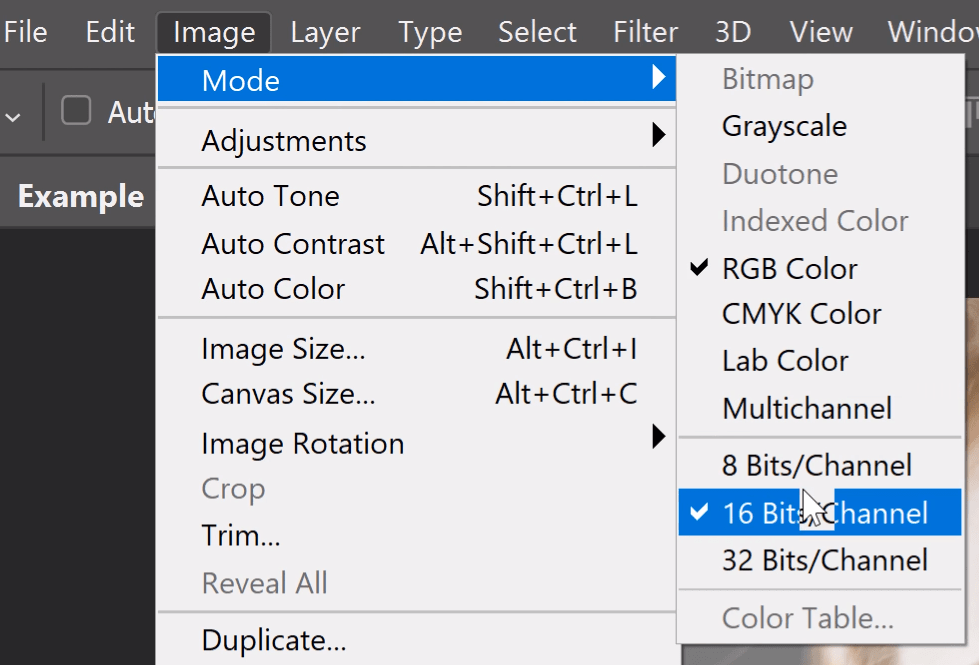Open the 3D menu
This screenshot has width=979, height=665.
click(733, 32)
